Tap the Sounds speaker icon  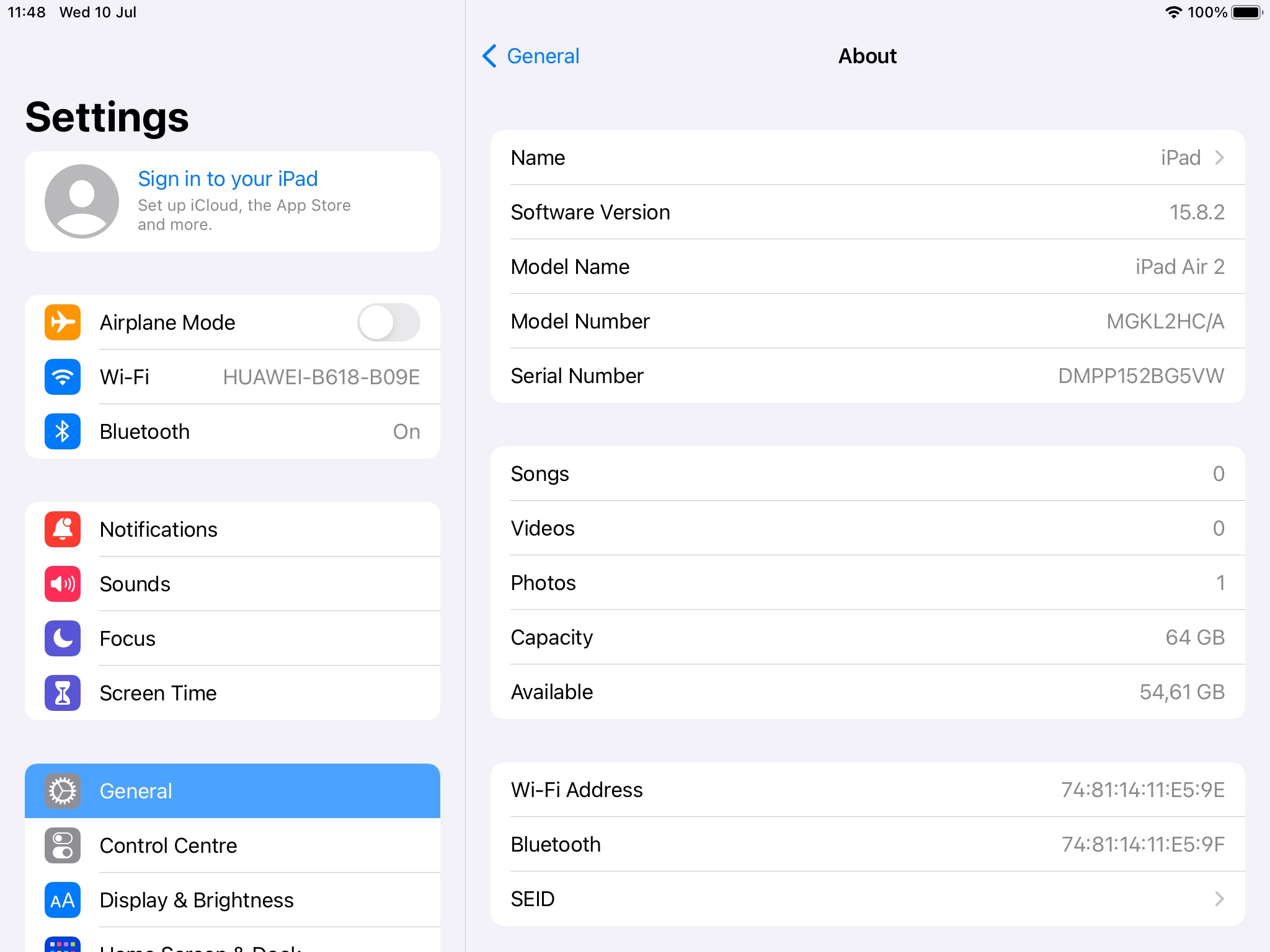pyautogui.click(x=63, y=584)
